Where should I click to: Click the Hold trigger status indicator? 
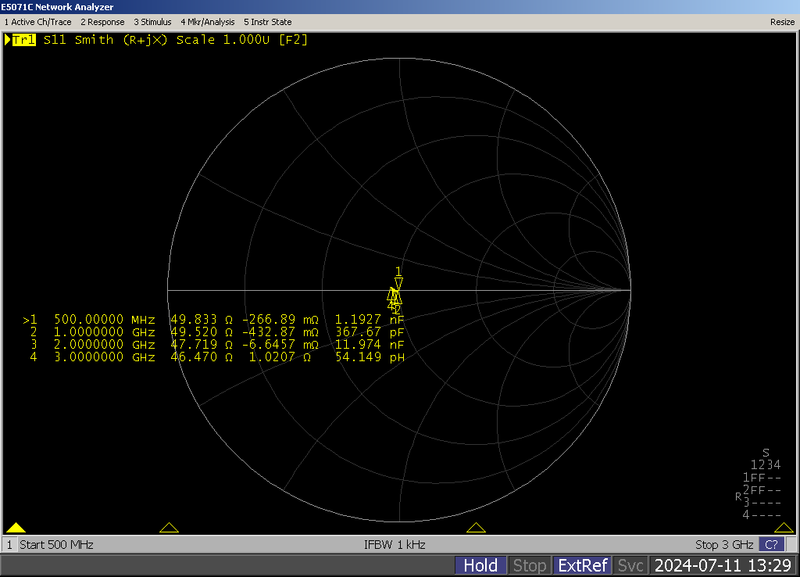pyautogui.click(x=481, y=566)
